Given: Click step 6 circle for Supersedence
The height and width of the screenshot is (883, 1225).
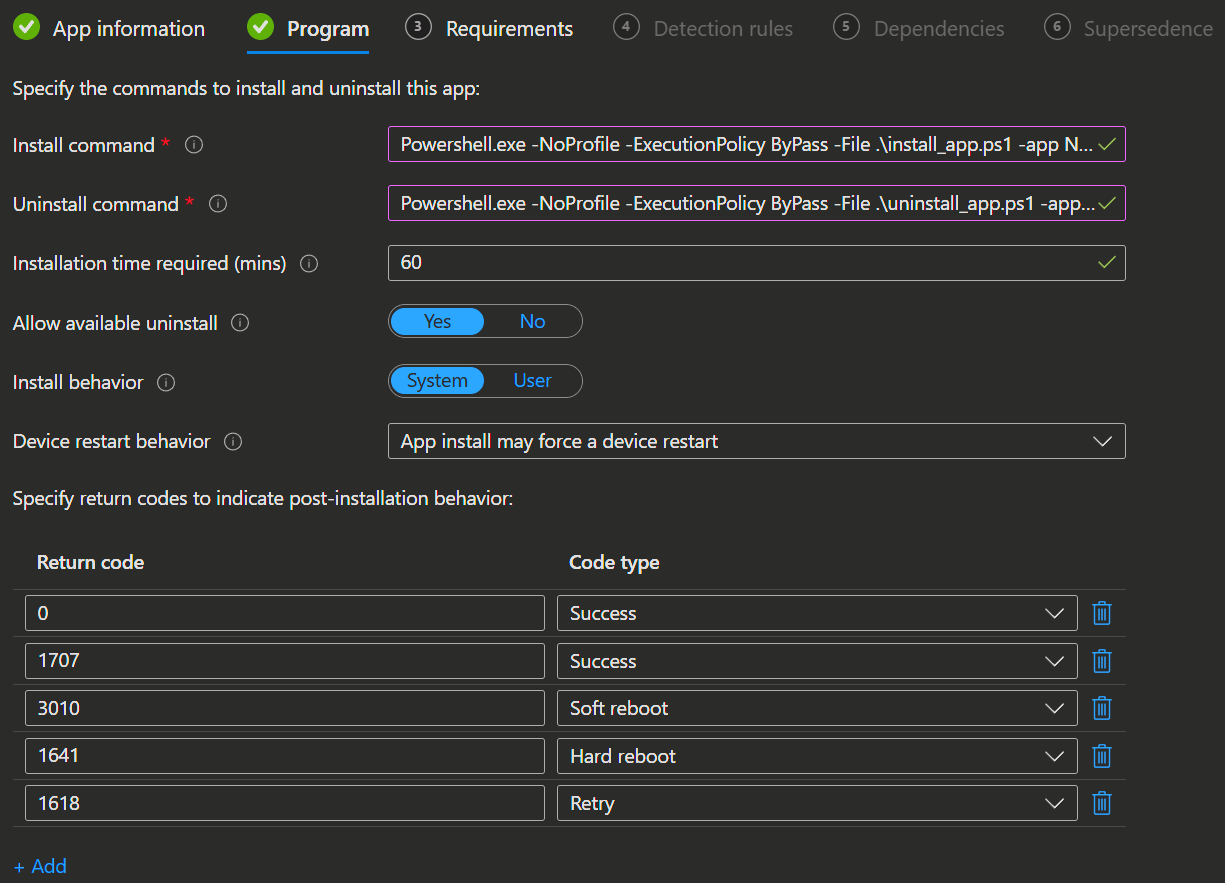Looking at the screenshot, I should click(x=1057, y=27).
